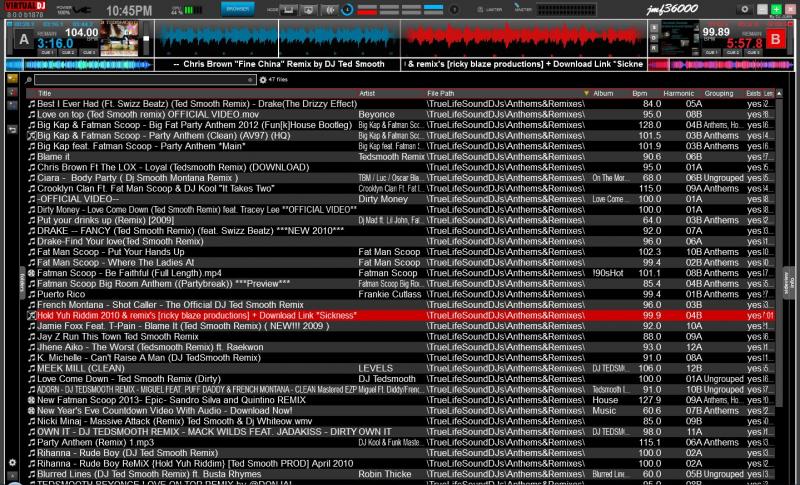Click Artist cell 'Frankie Cutlass'
This screenshot has height=485, width=800.
click(390, 294)
